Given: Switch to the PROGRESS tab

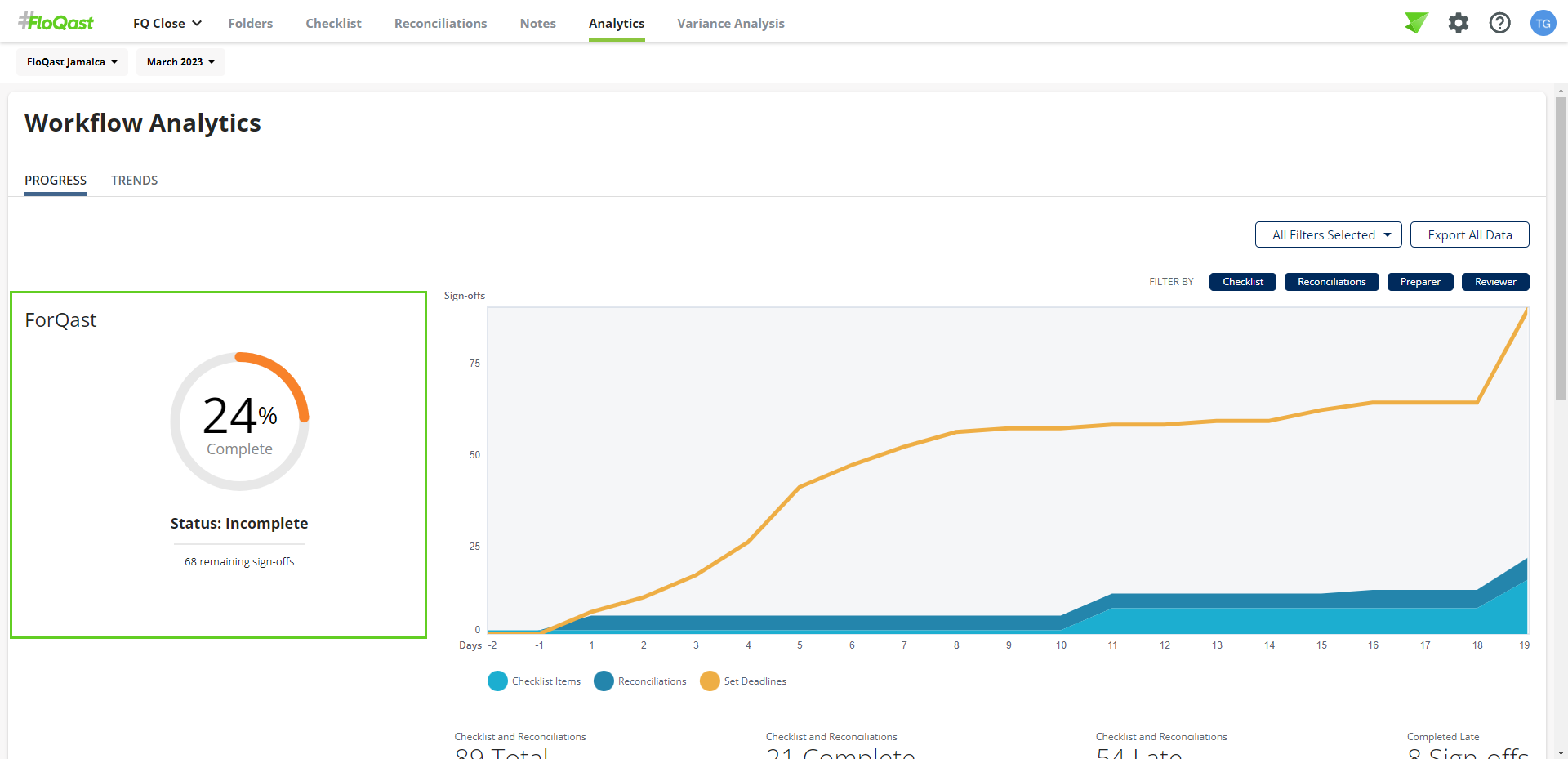Looking at the screenshot, I should tap(56, 181).
